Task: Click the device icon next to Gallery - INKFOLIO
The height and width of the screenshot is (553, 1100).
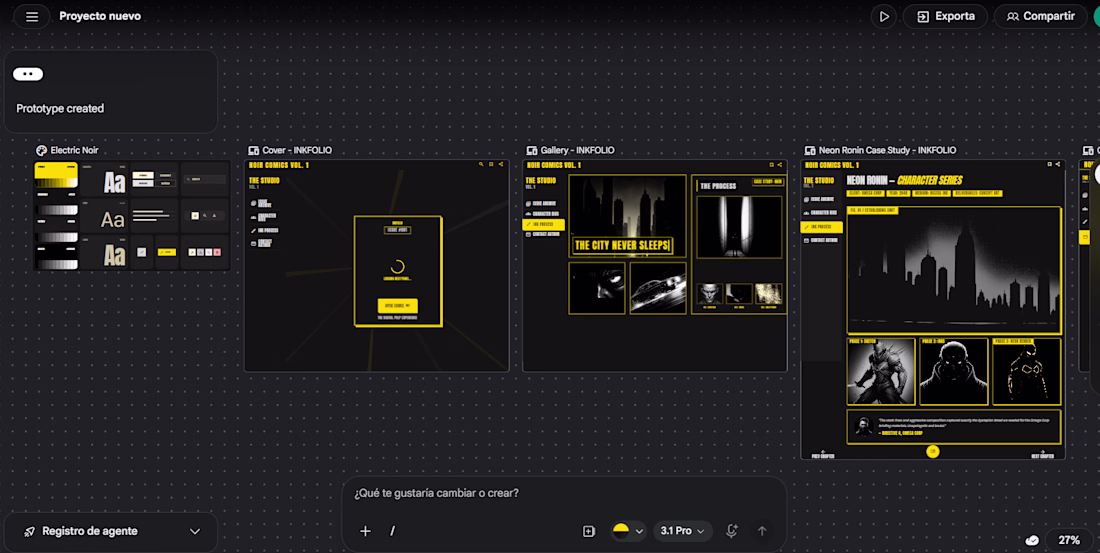Action: (x=532, y=150)
